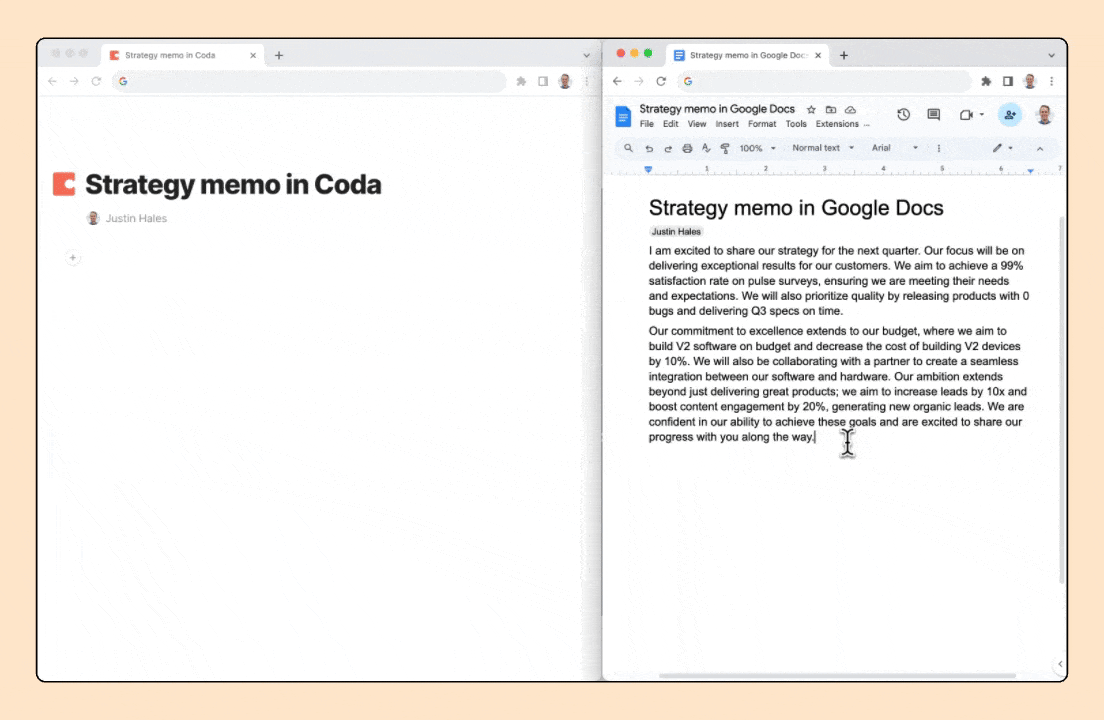1104x720 pixels.
Task: Reload the Google Docs page
Action: click(660, 81)
